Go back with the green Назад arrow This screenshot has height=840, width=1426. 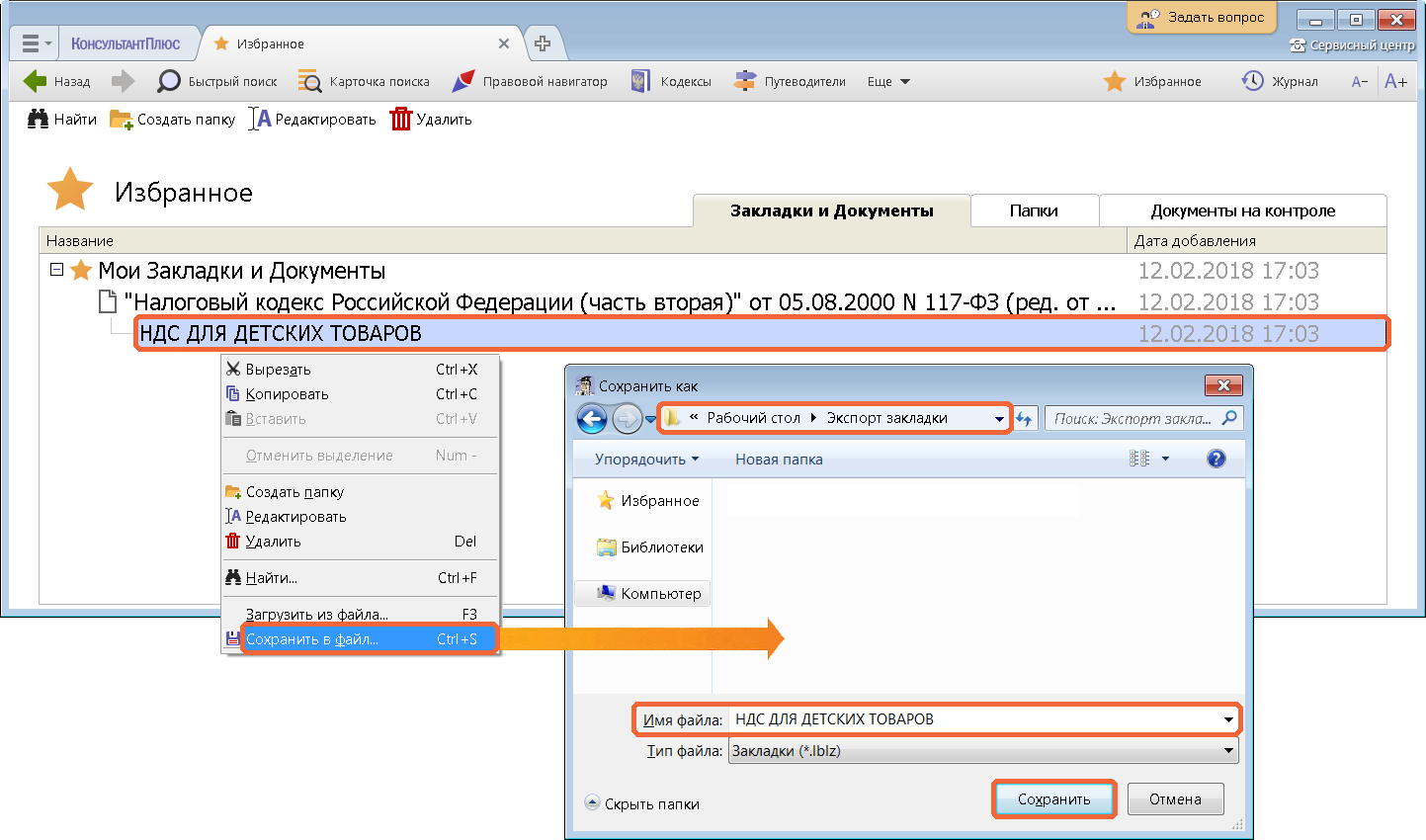click(56, 81)
